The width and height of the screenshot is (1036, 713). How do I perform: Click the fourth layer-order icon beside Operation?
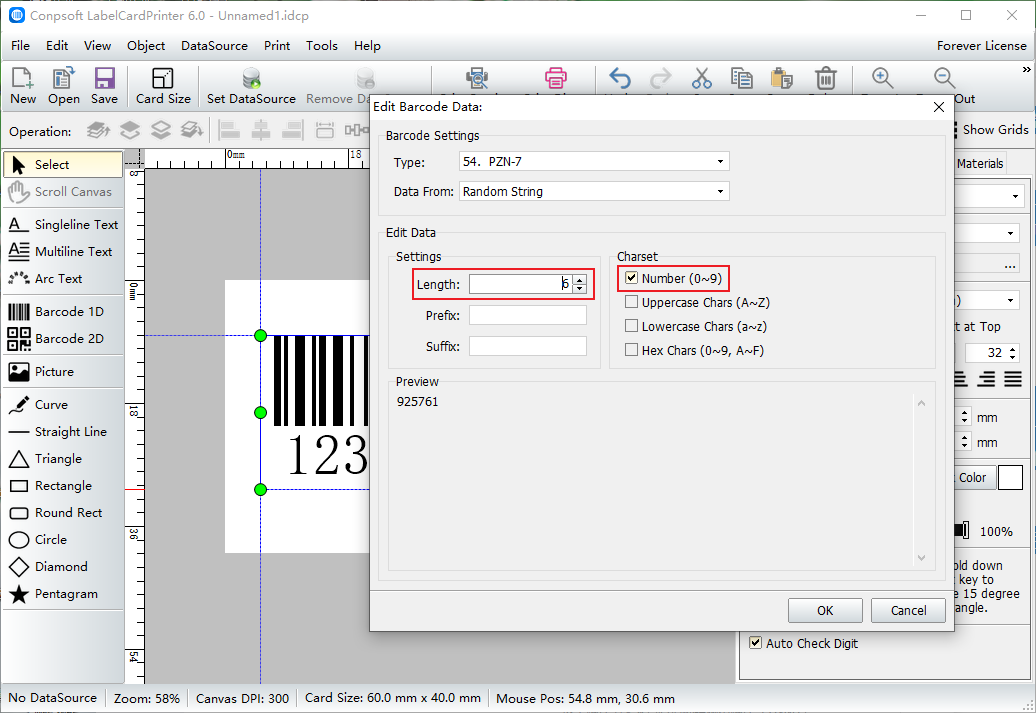[x=192, y=130]
